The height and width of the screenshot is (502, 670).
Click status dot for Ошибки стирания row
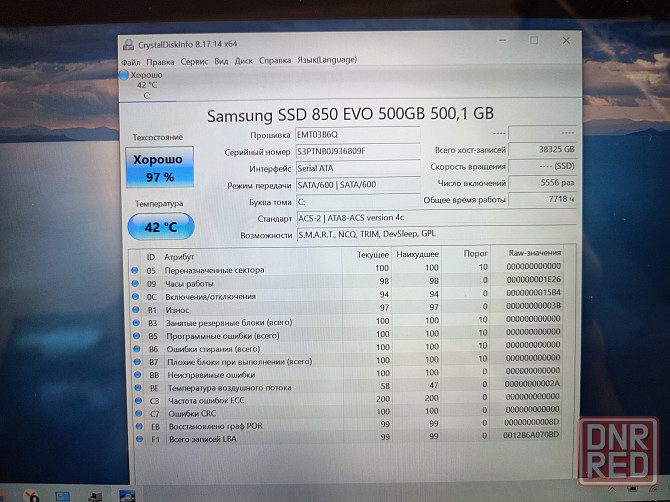(x=137, y=349)
